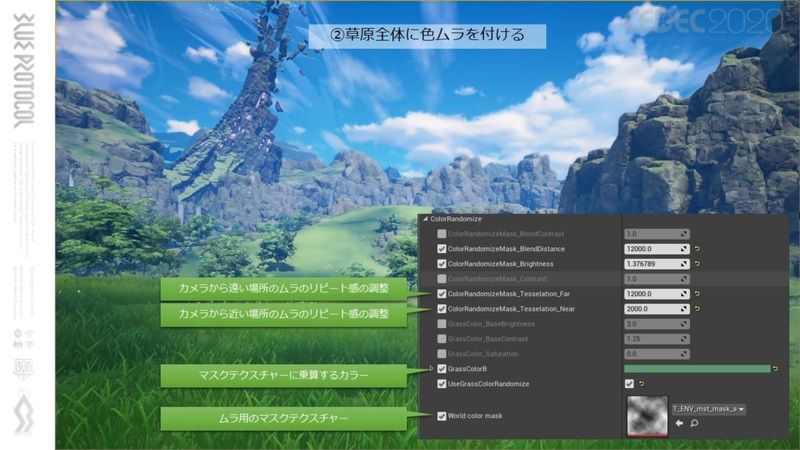Click the World color mask texture thumbnail

tap(647, 416)
